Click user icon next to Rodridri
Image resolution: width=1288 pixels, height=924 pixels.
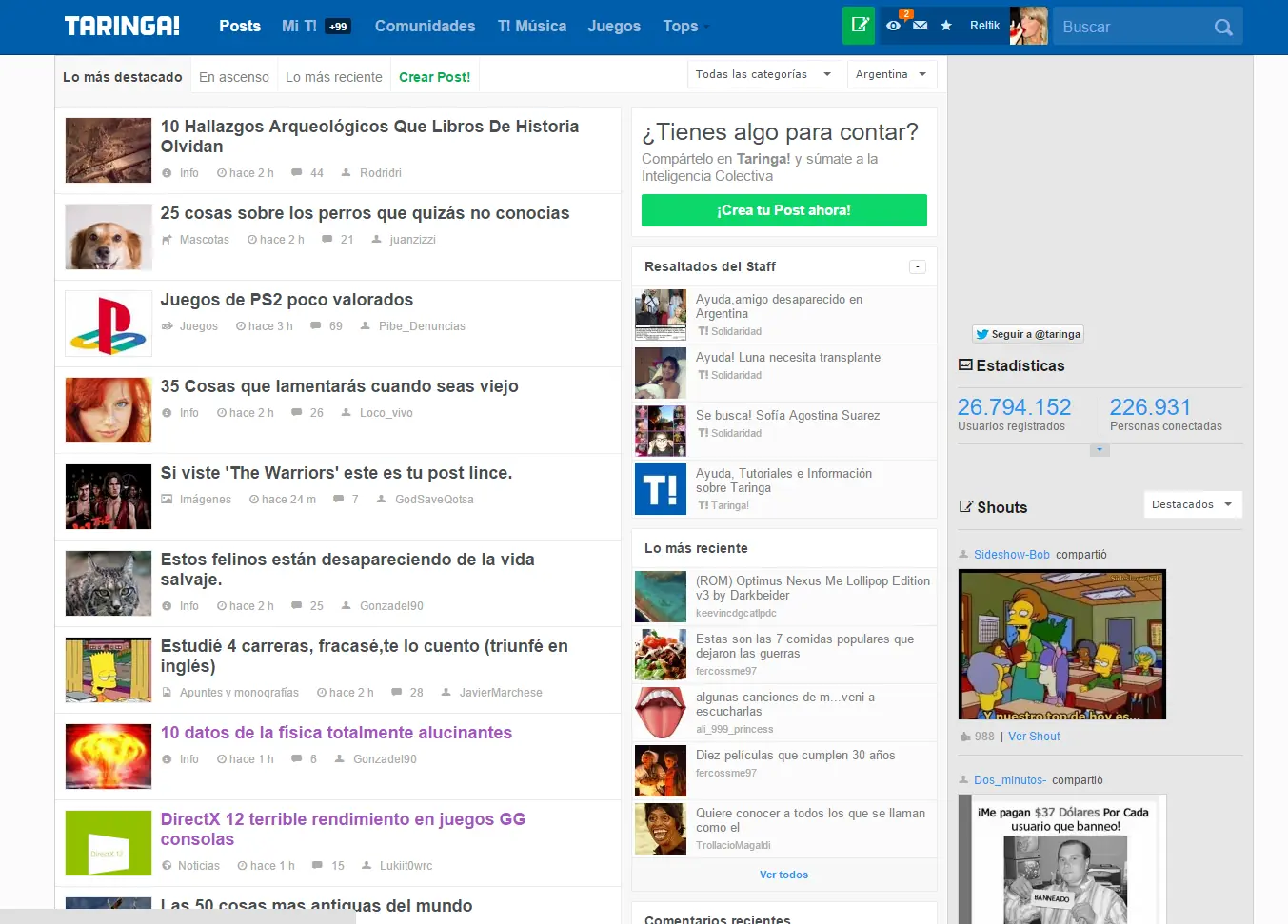(347, 173)
